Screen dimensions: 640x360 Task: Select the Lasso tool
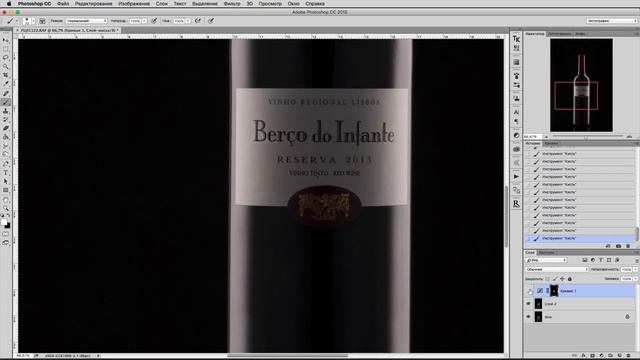(x=6, y=58)
